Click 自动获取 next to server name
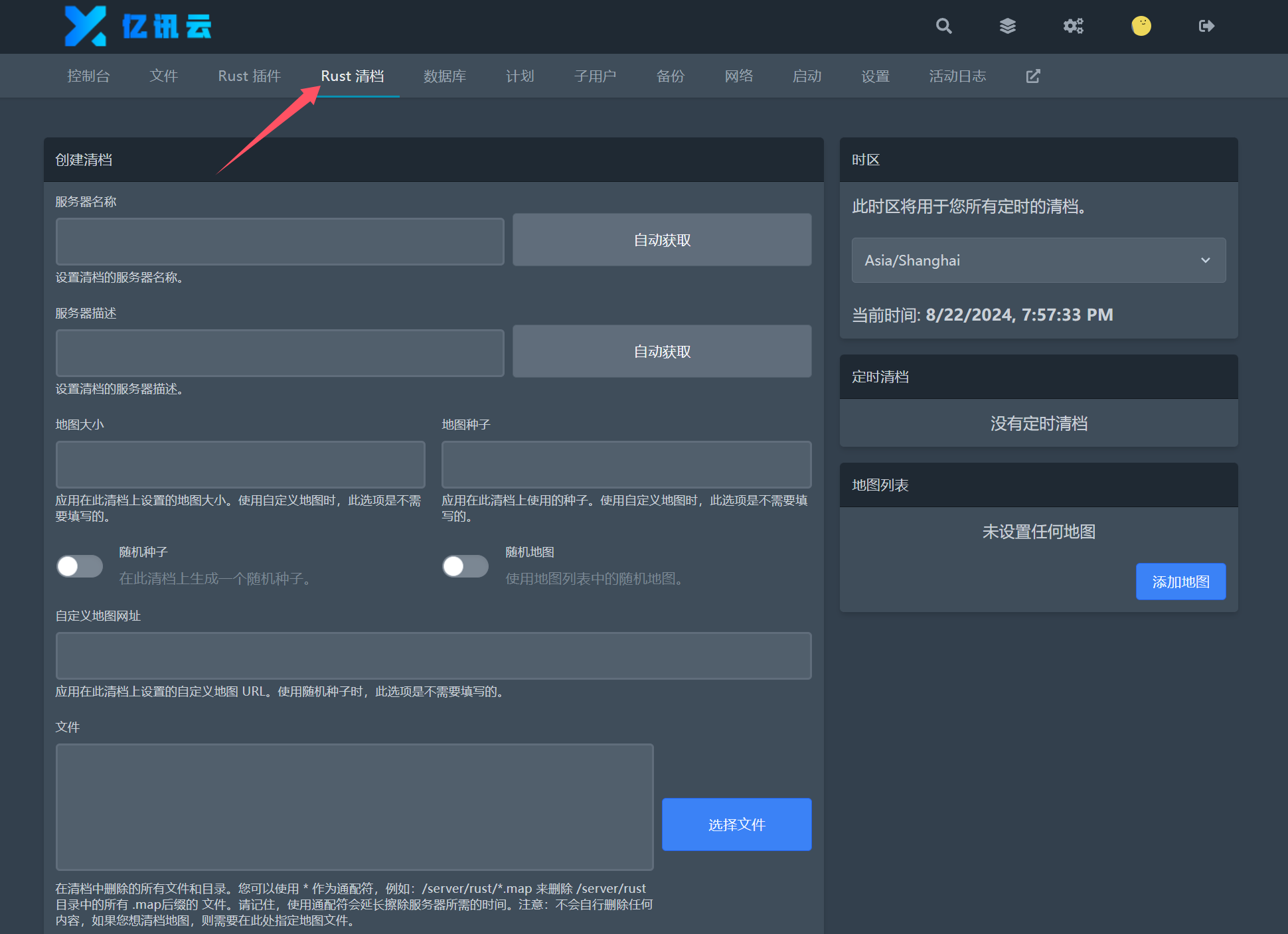This screenshot has height=934, width=1288. pyautogui.click(x=661, y=240)
